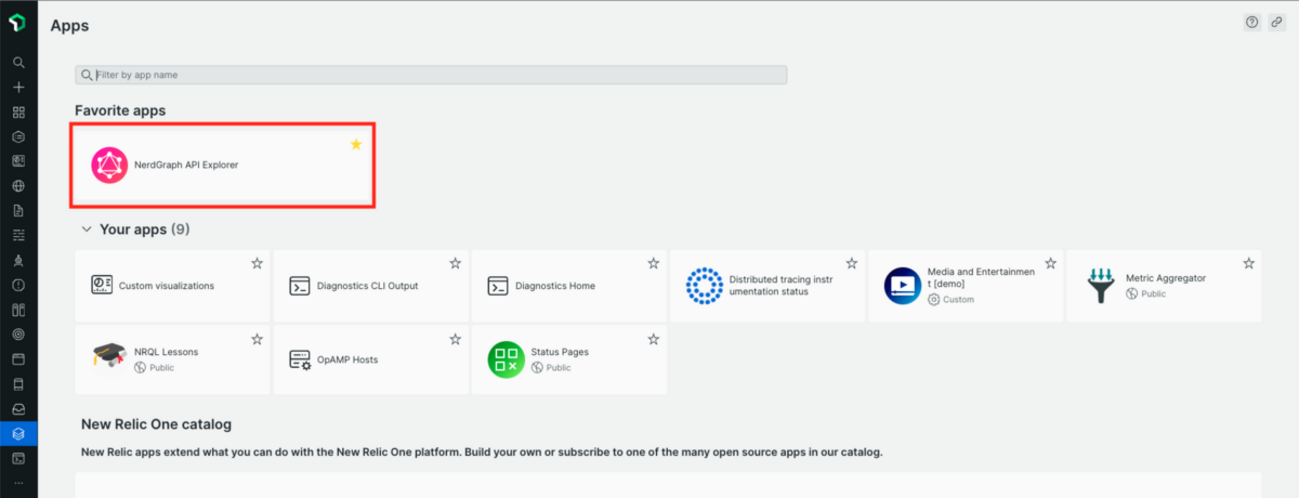
Task: Open the highlighted Apps icon in sidebar
Action: 18,433
